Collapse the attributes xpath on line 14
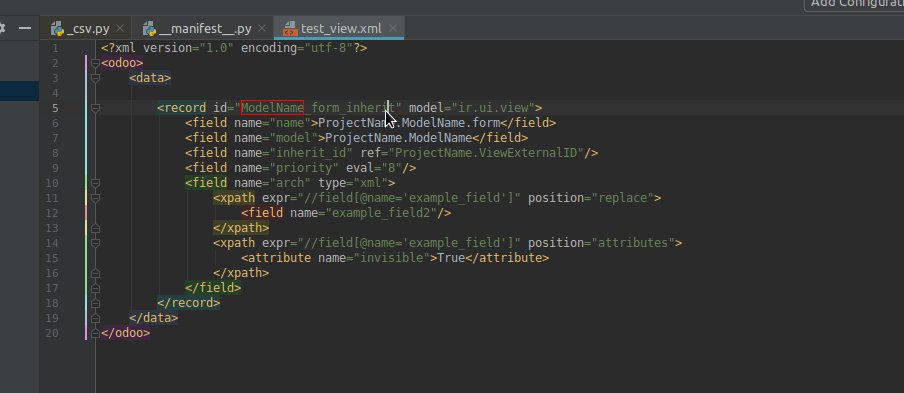Image resolution: width=904 pixels, height=393 pixels. [95, 243]
